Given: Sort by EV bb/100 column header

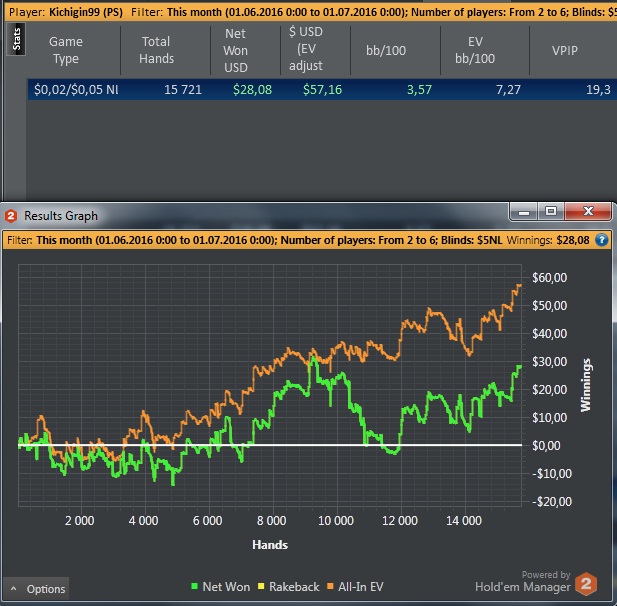Looking at the screenshot, I should [475, 50].
